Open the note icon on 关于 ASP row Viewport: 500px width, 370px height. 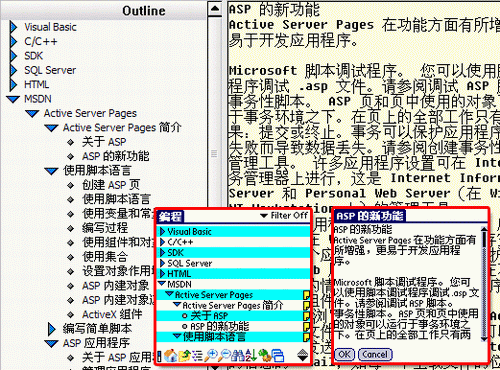[x=306, y=316]
